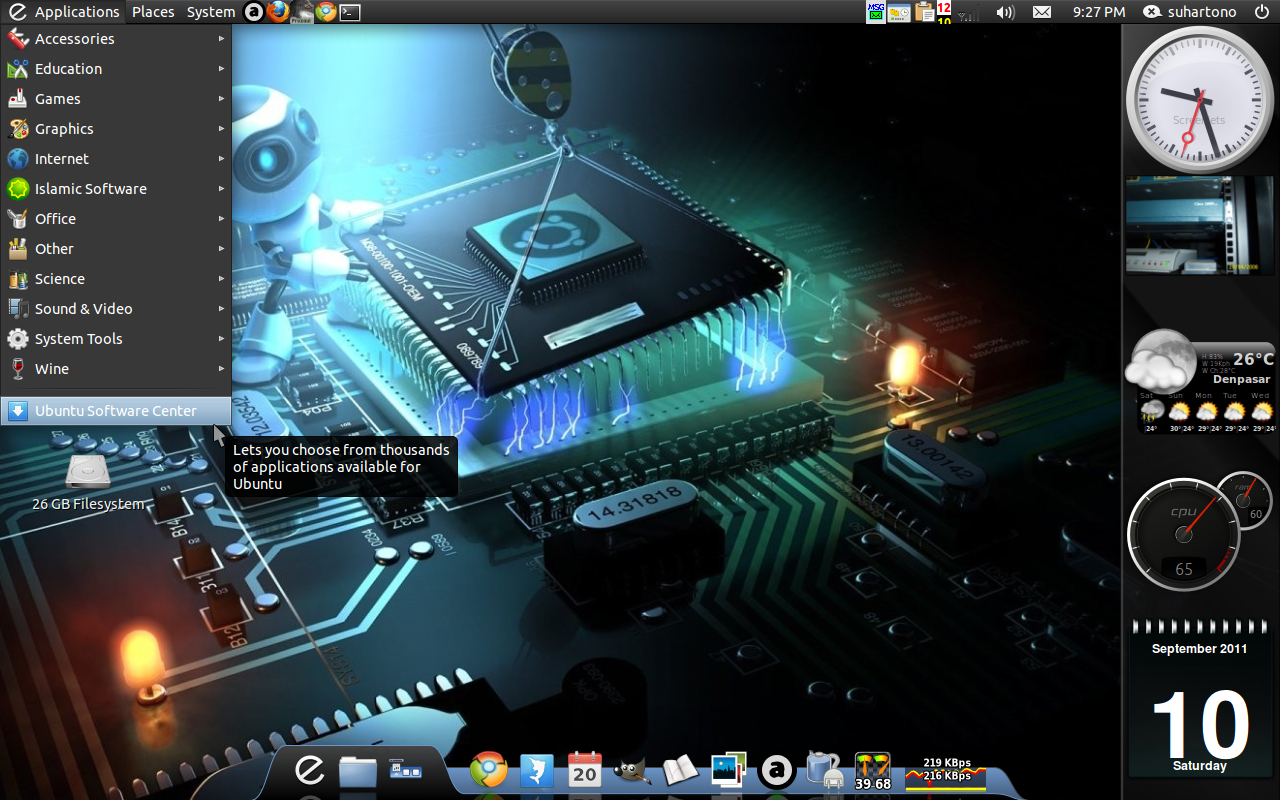
Task: Open the System Tools menu entry
Action: 116,339
